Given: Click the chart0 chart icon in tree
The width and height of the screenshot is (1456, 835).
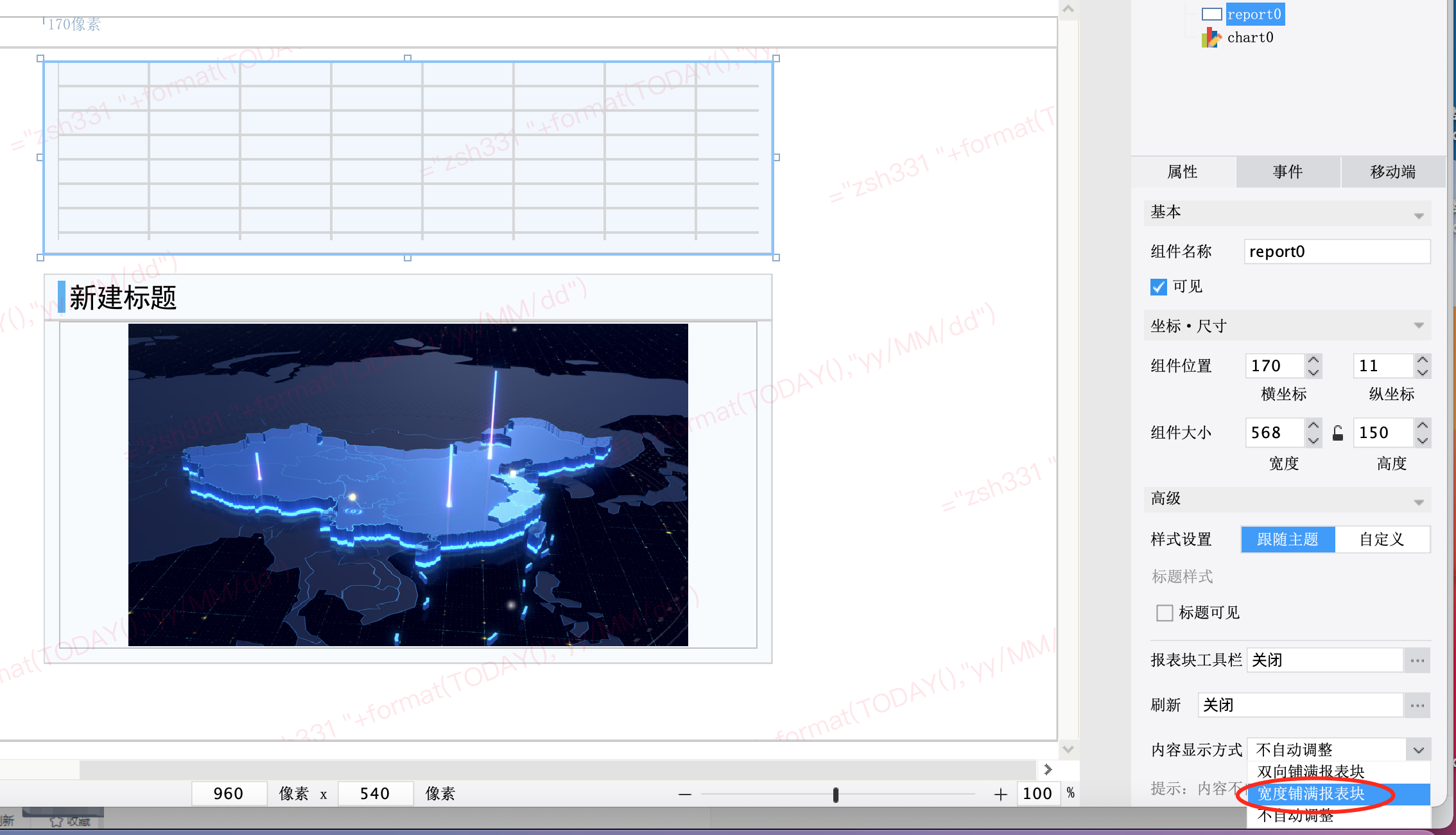Looking at the screenshot, I should coord(1211,38).
